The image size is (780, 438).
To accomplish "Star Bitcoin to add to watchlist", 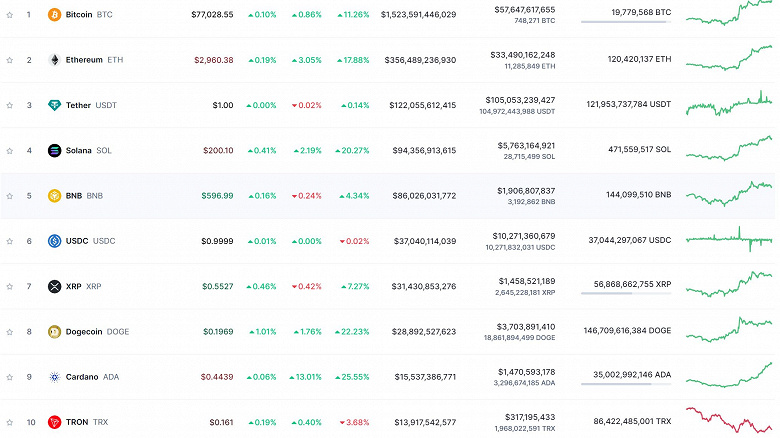I will [x=9, y=15].
